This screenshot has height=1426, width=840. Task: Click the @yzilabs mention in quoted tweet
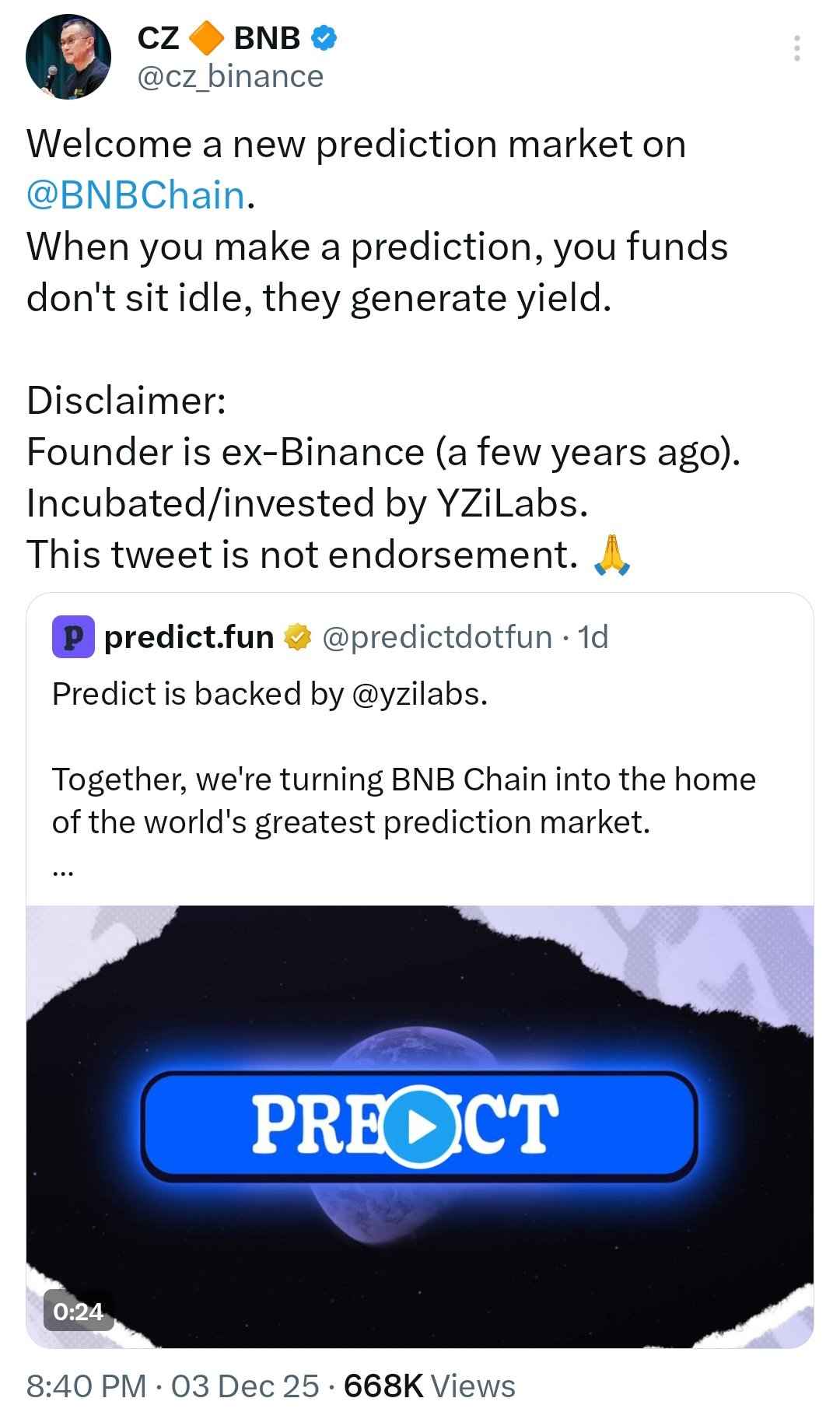419,694
